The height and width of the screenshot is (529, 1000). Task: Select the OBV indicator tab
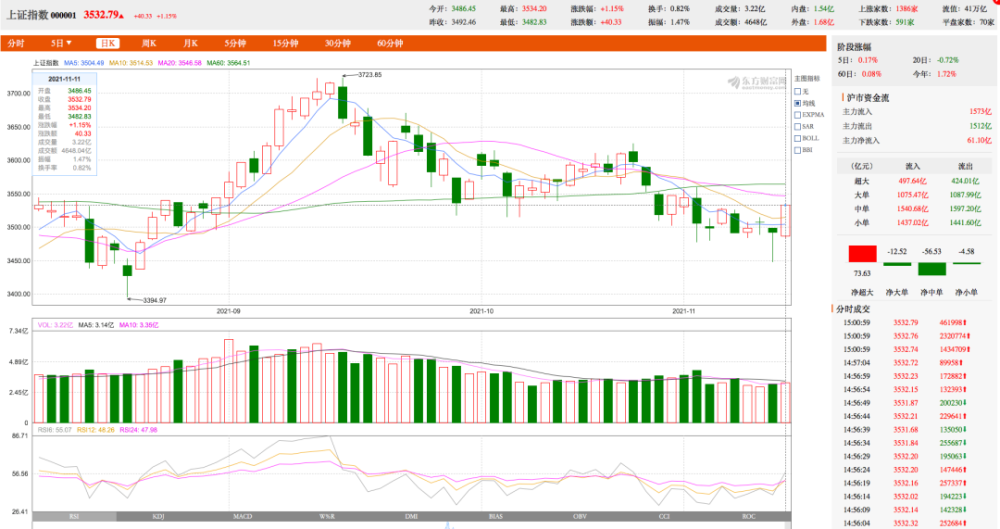(x=580, y=516)
